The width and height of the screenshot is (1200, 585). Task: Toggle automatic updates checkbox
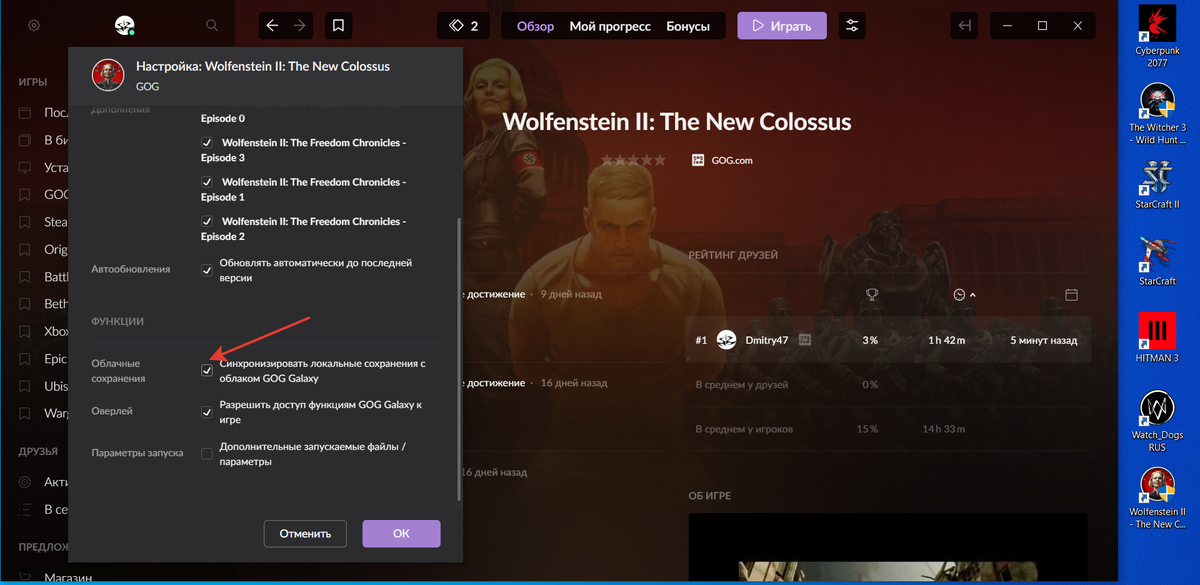[207, 270]
